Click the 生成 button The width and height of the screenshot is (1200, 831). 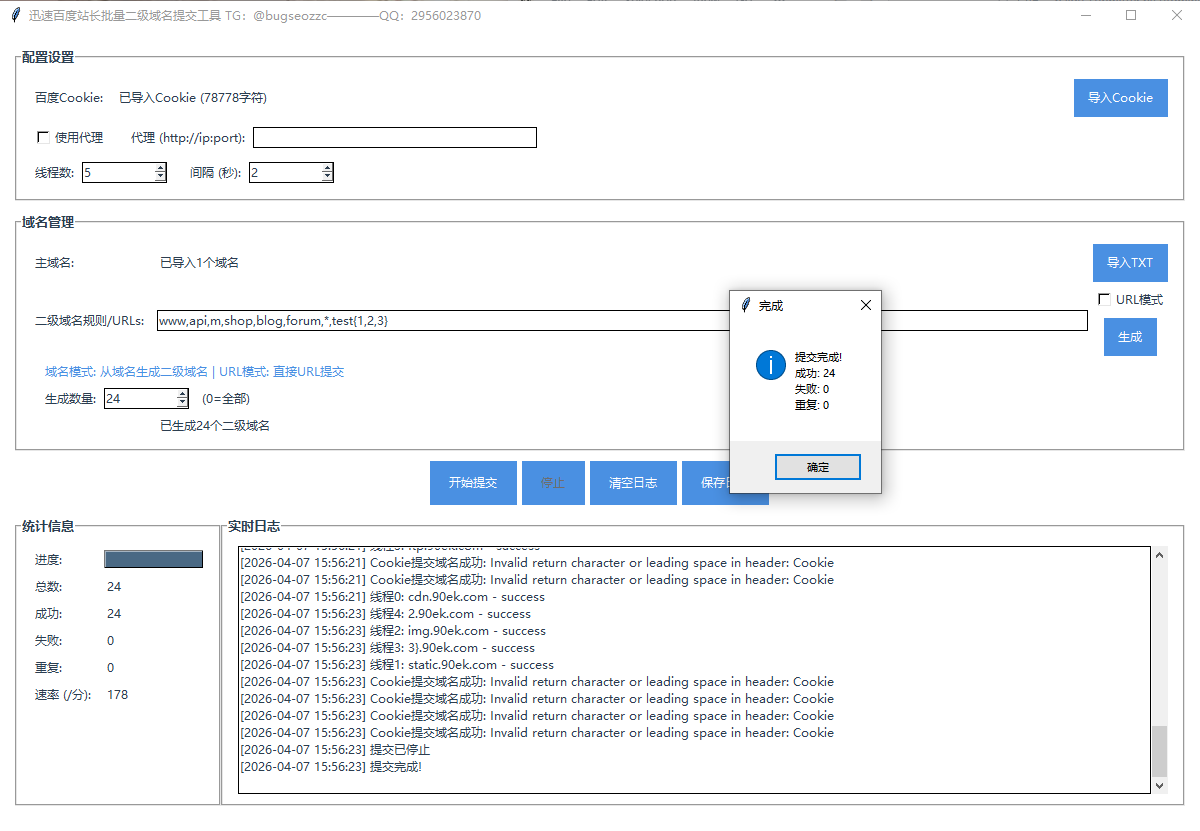(1130, 337)
